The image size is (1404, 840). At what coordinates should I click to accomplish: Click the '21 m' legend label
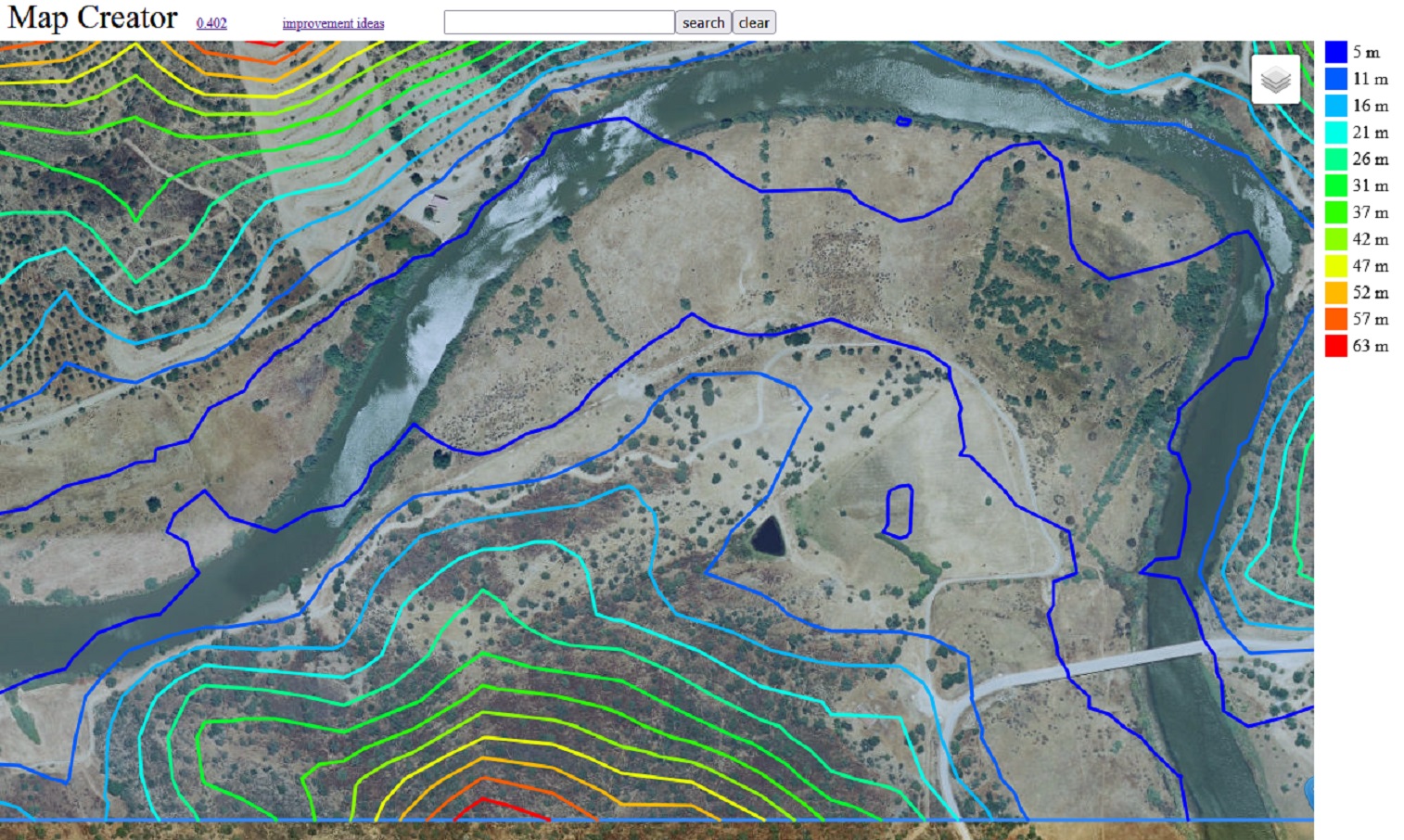(1371, 133)
